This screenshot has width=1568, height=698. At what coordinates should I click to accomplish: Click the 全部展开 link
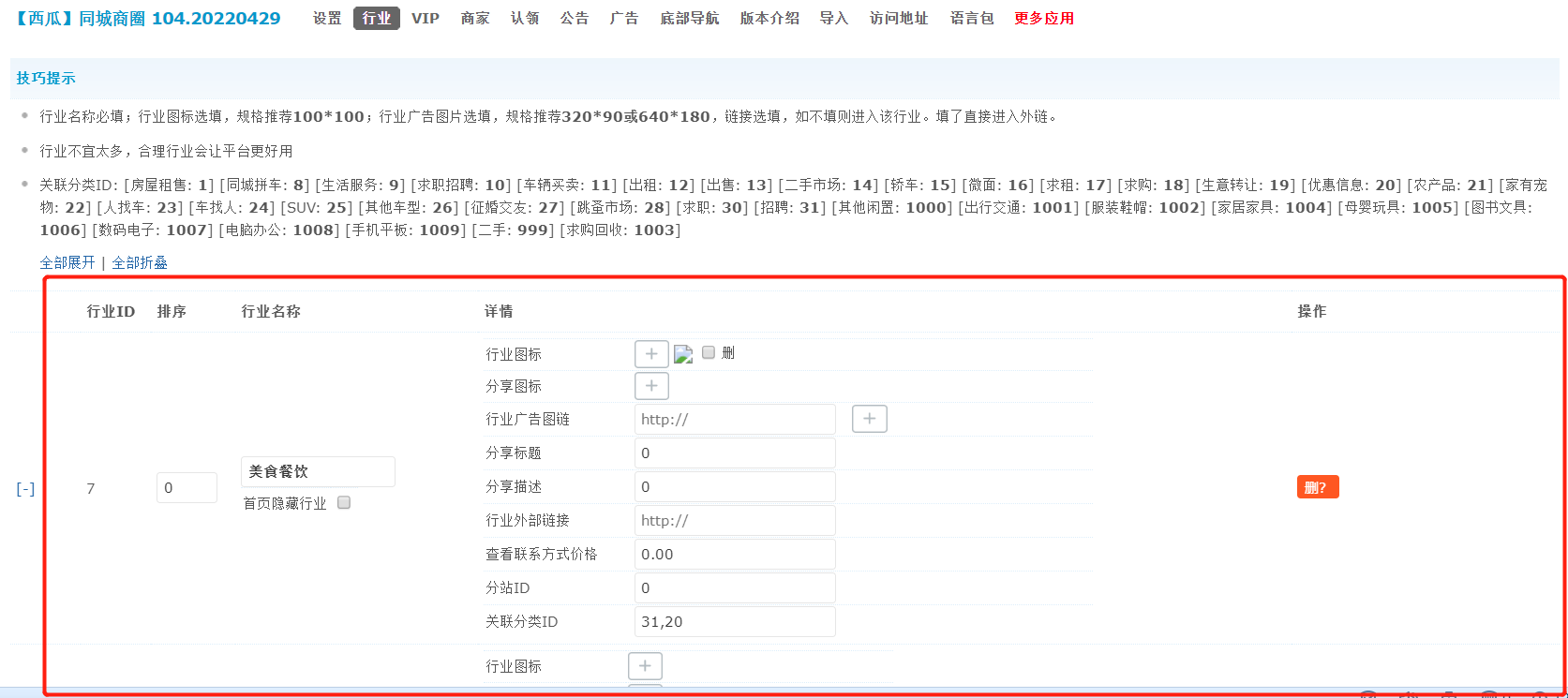(x=67, y=262)
